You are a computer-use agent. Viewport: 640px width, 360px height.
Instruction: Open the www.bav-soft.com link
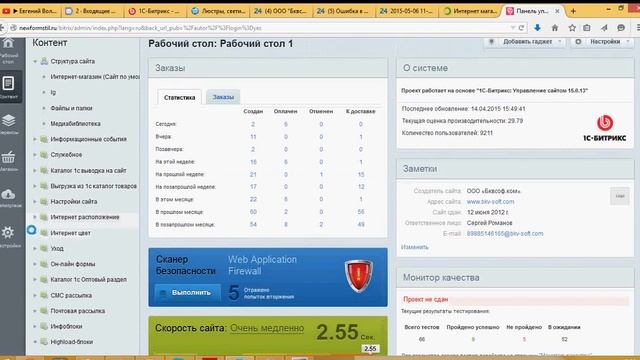coord(490,202)
